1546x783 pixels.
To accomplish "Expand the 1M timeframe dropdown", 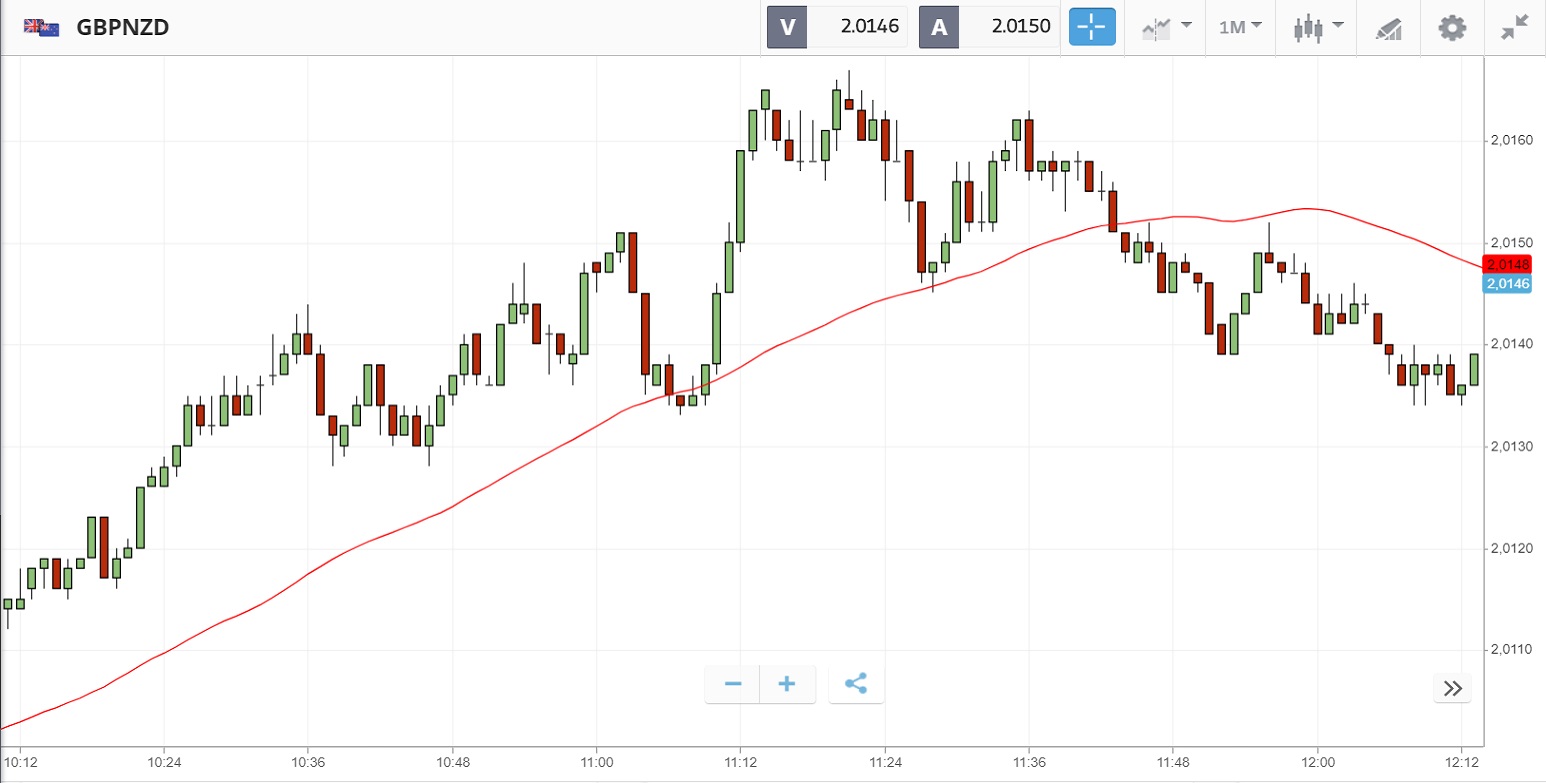I will (x=1240, y=27).
